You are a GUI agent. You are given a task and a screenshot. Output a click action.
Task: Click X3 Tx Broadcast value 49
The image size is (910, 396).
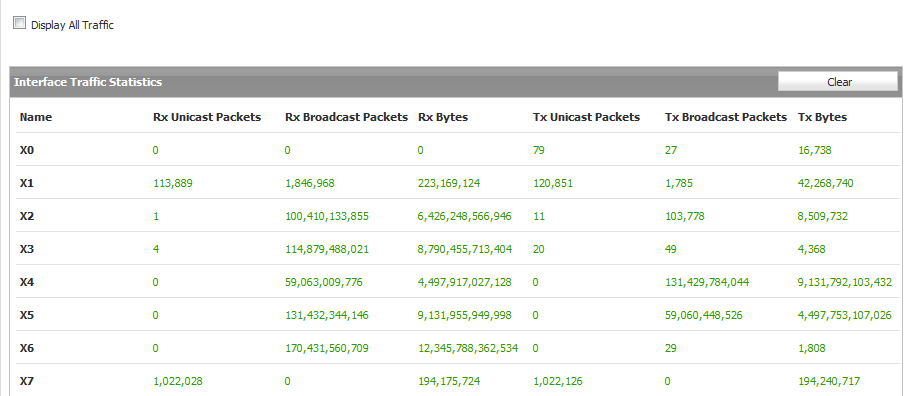[x=671, y=249]
